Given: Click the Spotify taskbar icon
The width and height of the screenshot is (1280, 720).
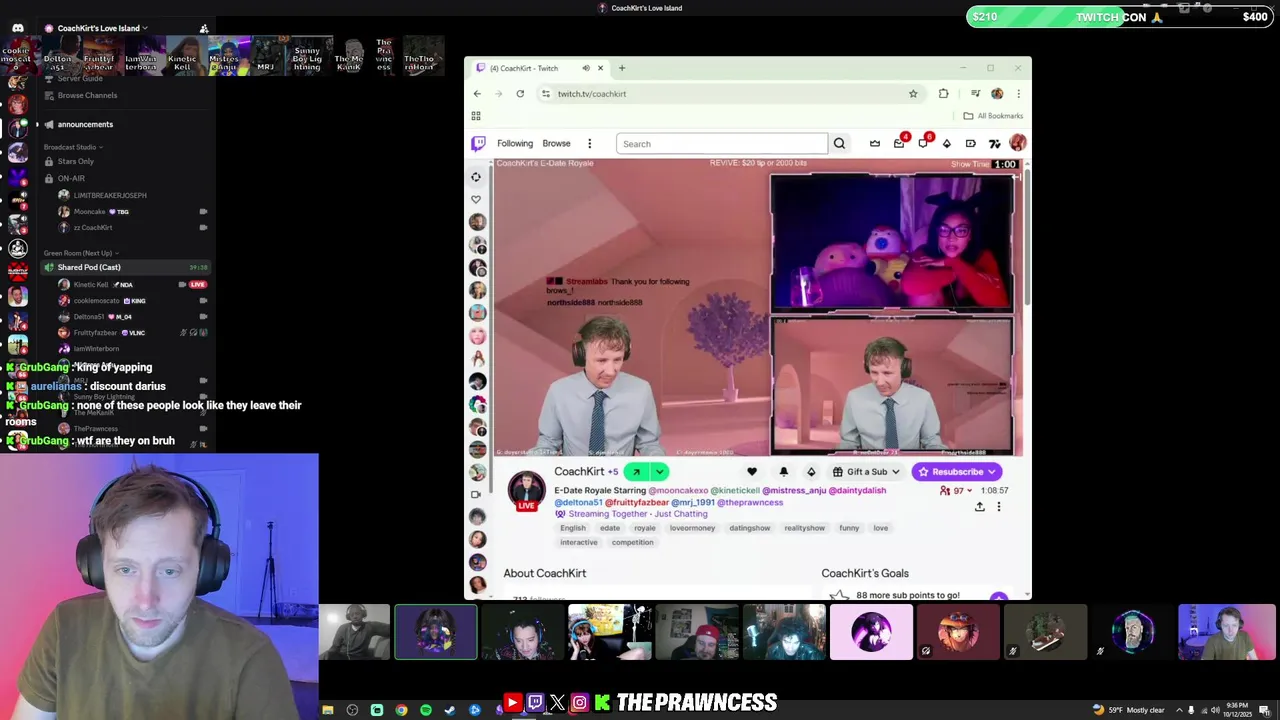Looking at the screenshot, I should point(426,710).
